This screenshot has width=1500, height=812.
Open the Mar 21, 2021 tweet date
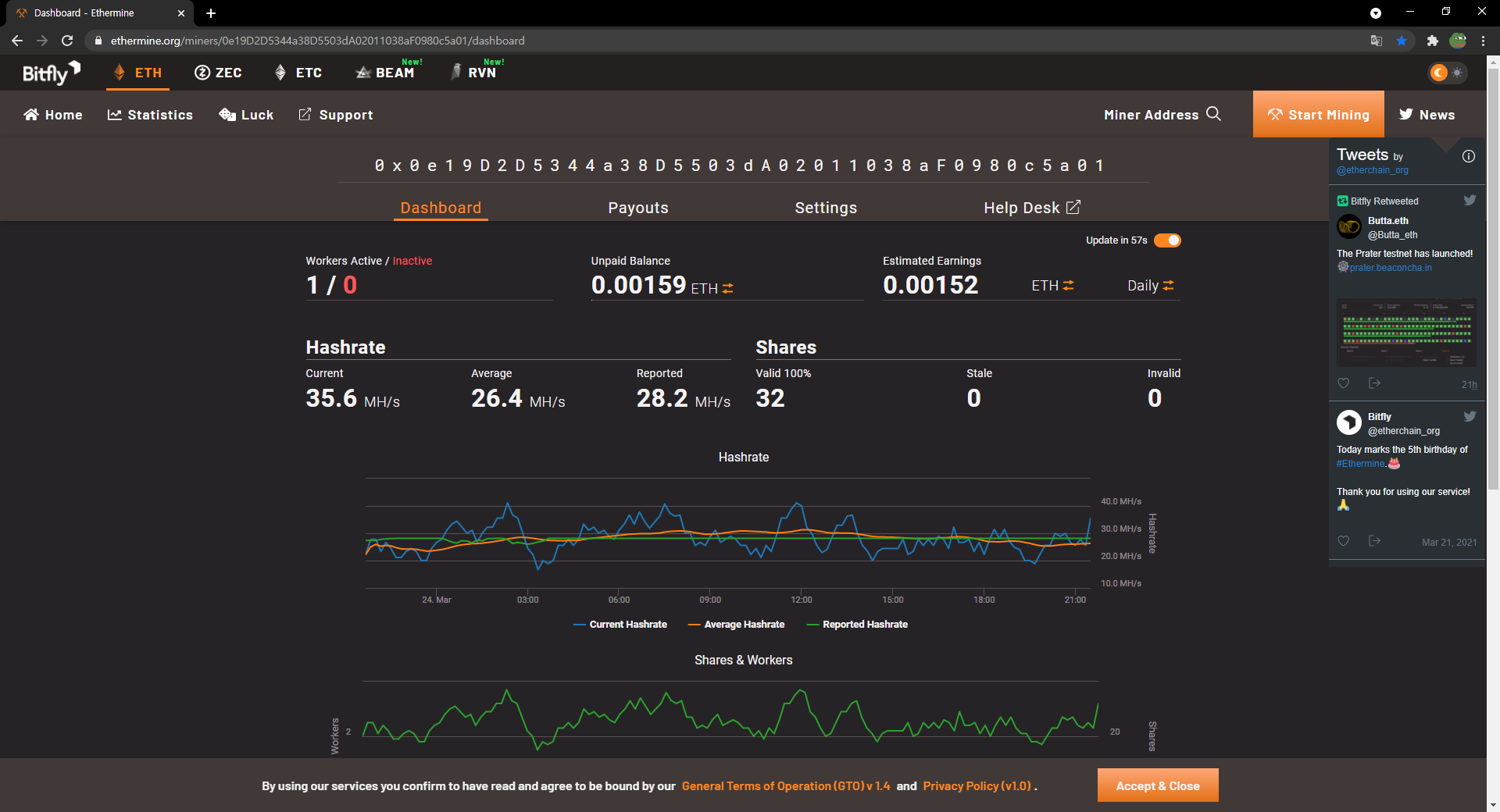[1449, 543]
